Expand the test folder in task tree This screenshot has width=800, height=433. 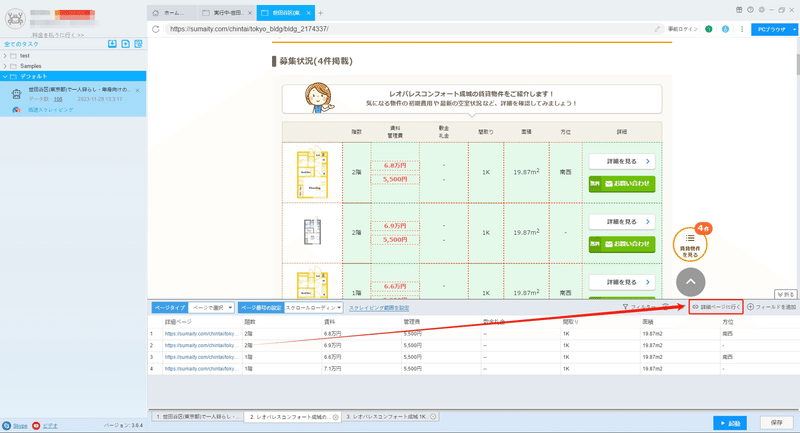[5, 56]
